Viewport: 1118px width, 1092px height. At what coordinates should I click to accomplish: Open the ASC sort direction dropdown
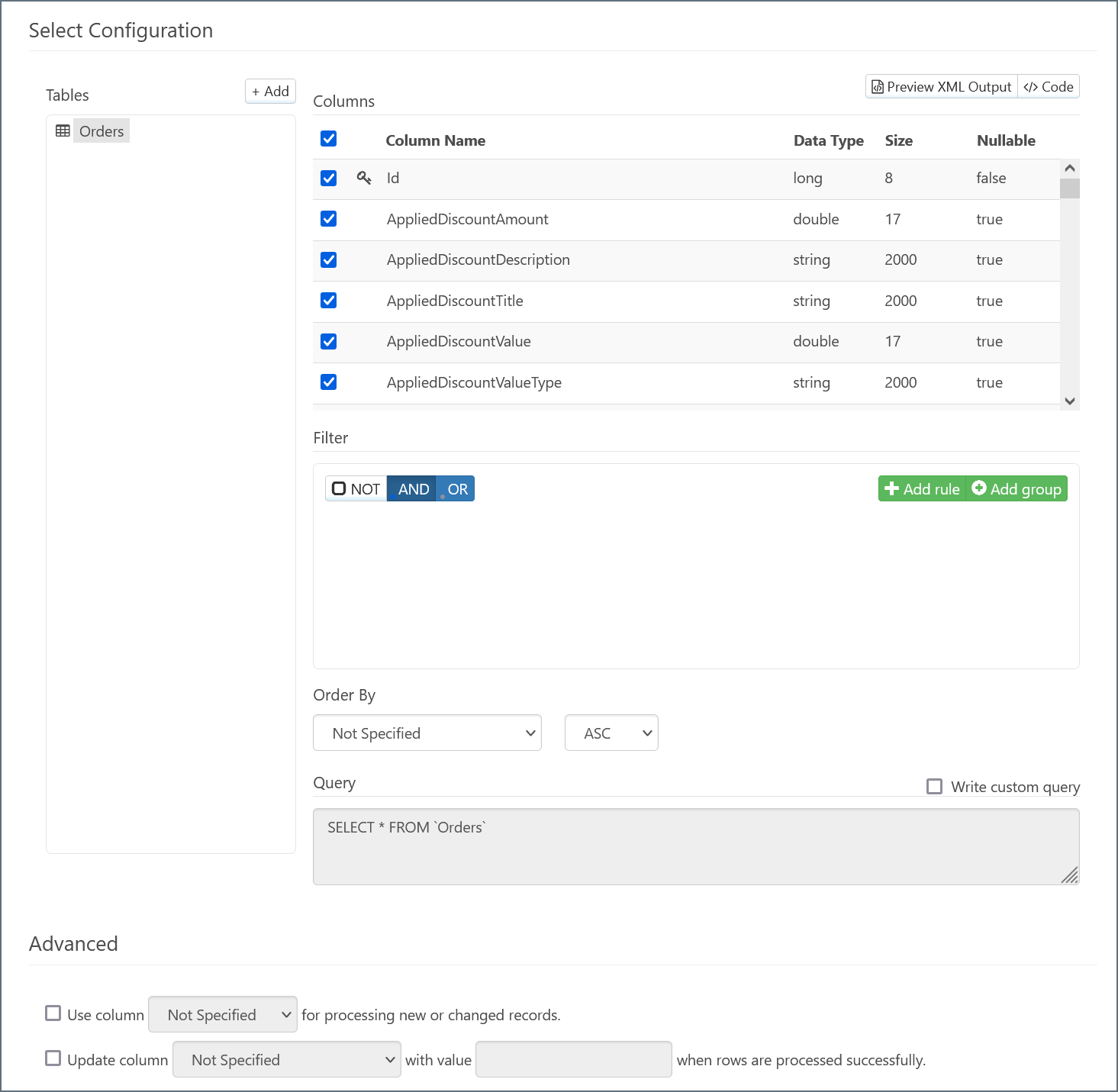click(x=611, y=733)
